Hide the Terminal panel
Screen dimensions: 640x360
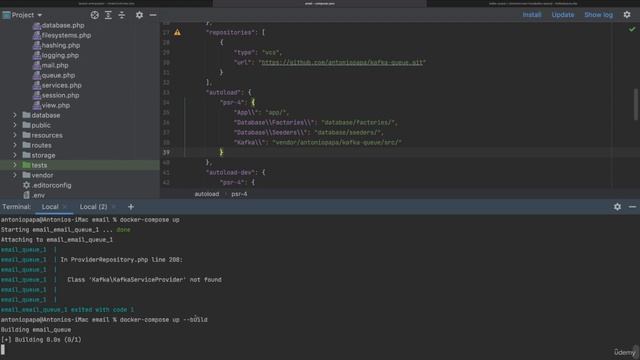pos(632,207)
